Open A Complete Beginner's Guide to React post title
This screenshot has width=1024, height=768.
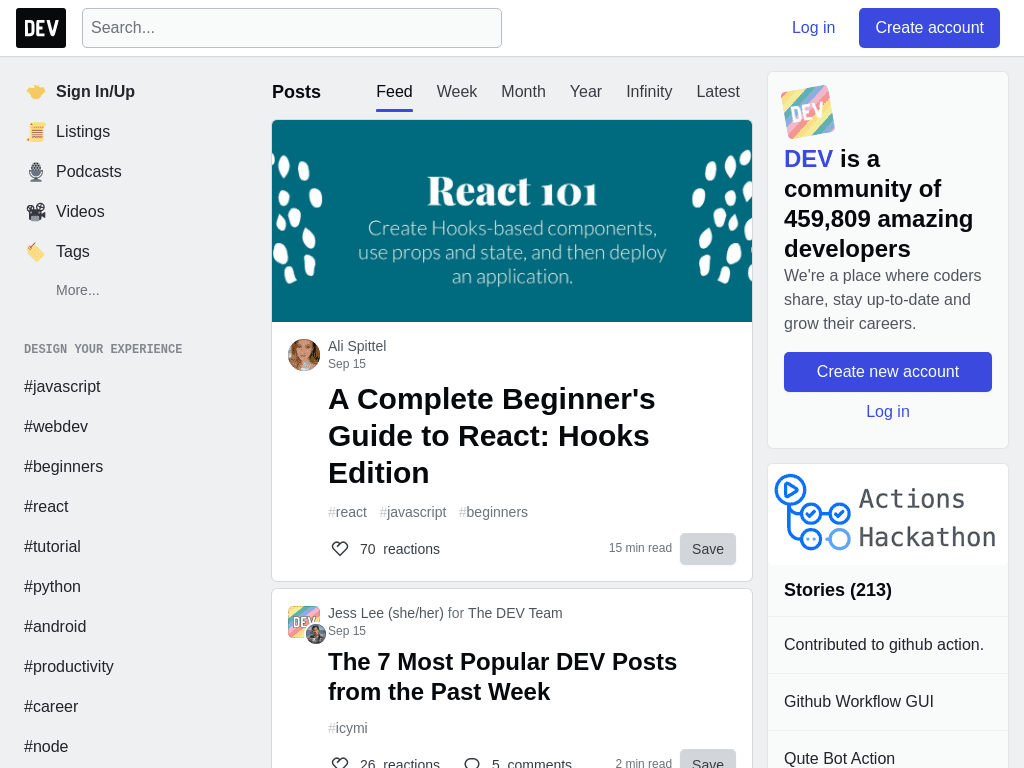click(492, 436)
